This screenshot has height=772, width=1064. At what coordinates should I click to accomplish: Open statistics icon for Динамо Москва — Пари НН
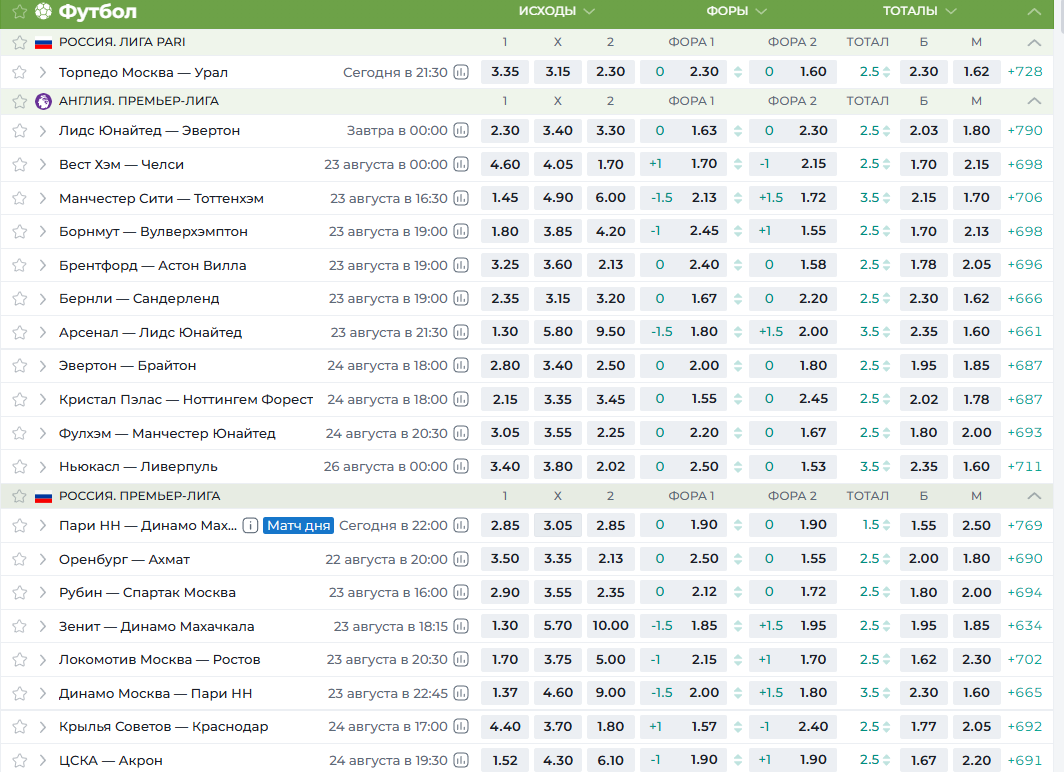click(461, 693)
